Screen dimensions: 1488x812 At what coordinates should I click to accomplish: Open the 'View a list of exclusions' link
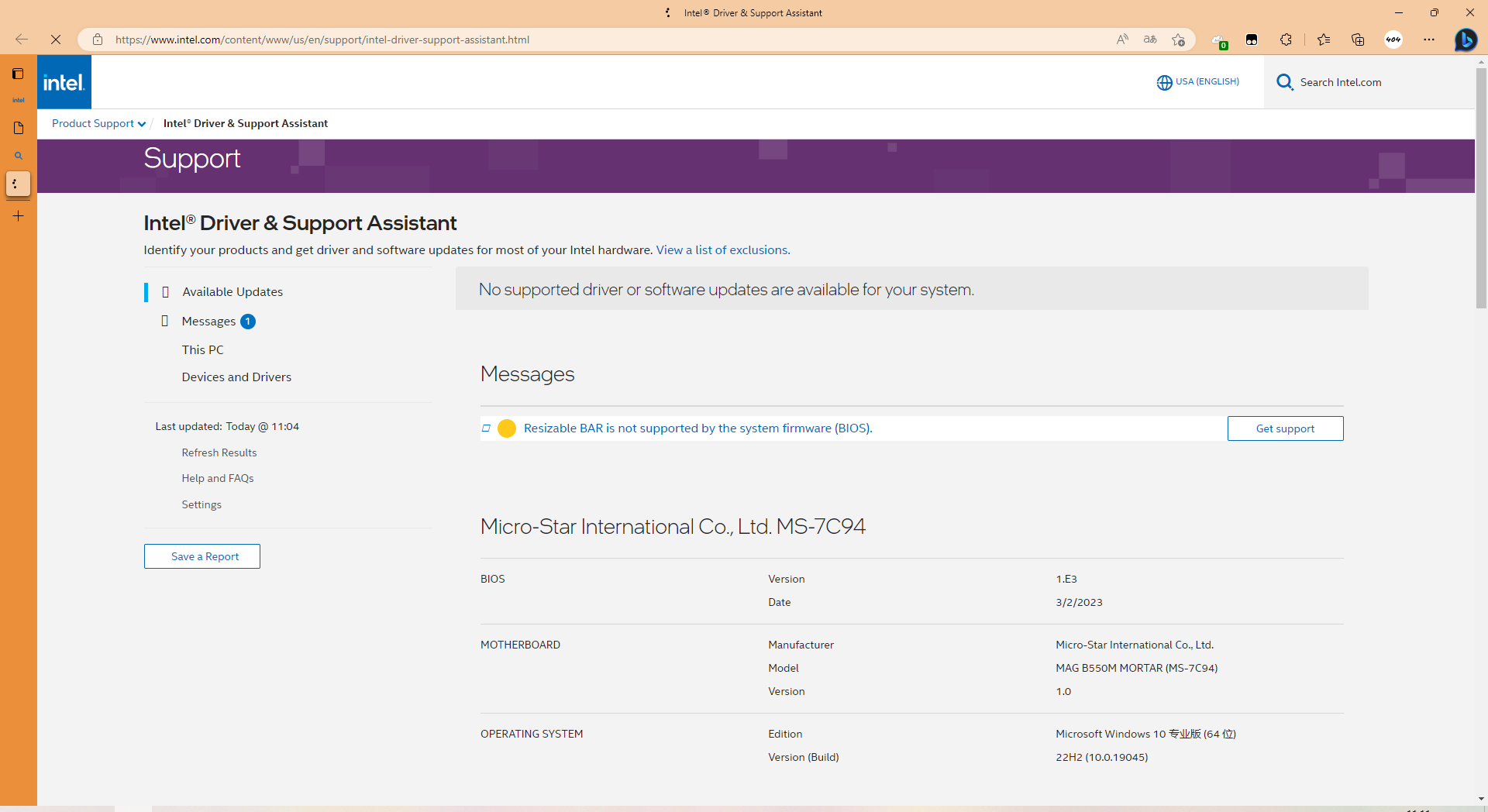pos(723,250)
